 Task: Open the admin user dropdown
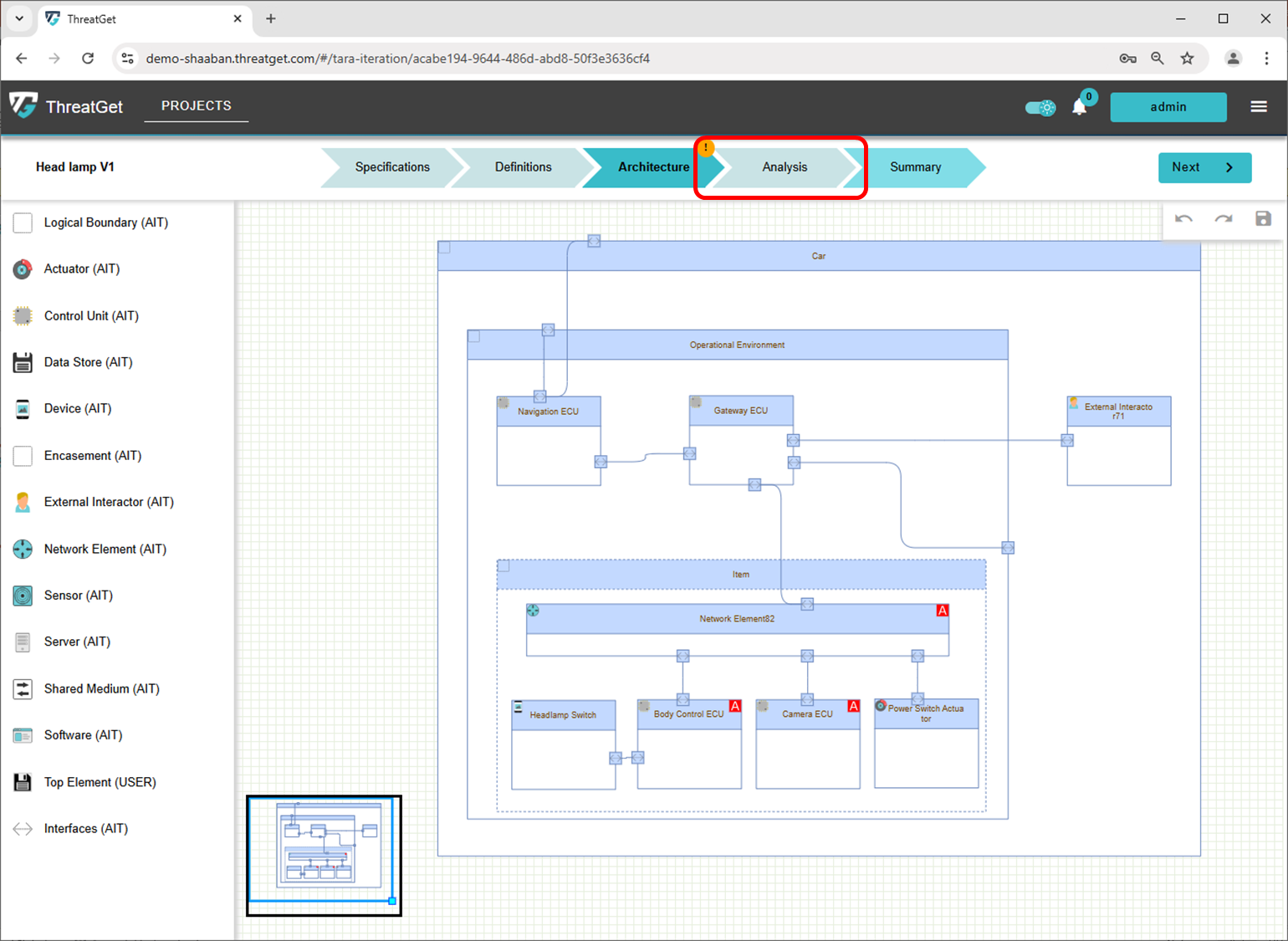[x=1168, y=107]
